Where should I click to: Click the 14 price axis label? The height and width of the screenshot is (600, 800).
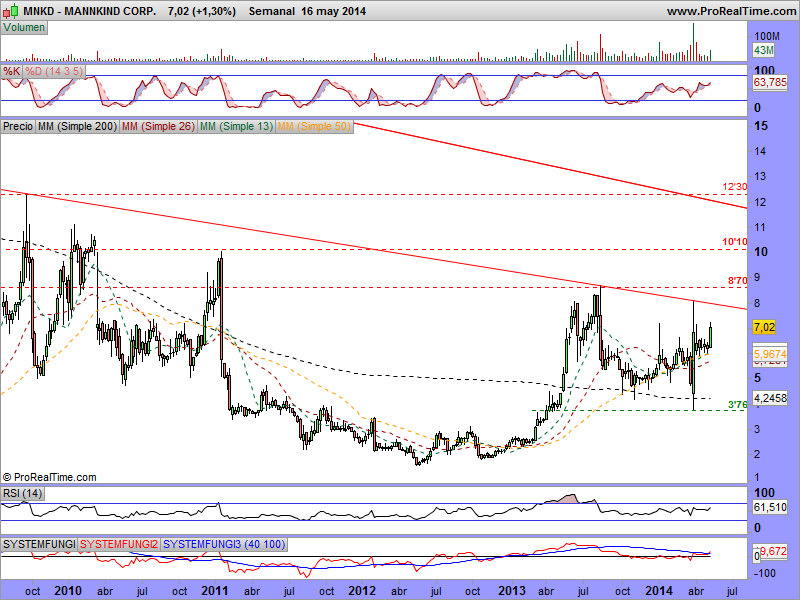[x=761, y=151]
